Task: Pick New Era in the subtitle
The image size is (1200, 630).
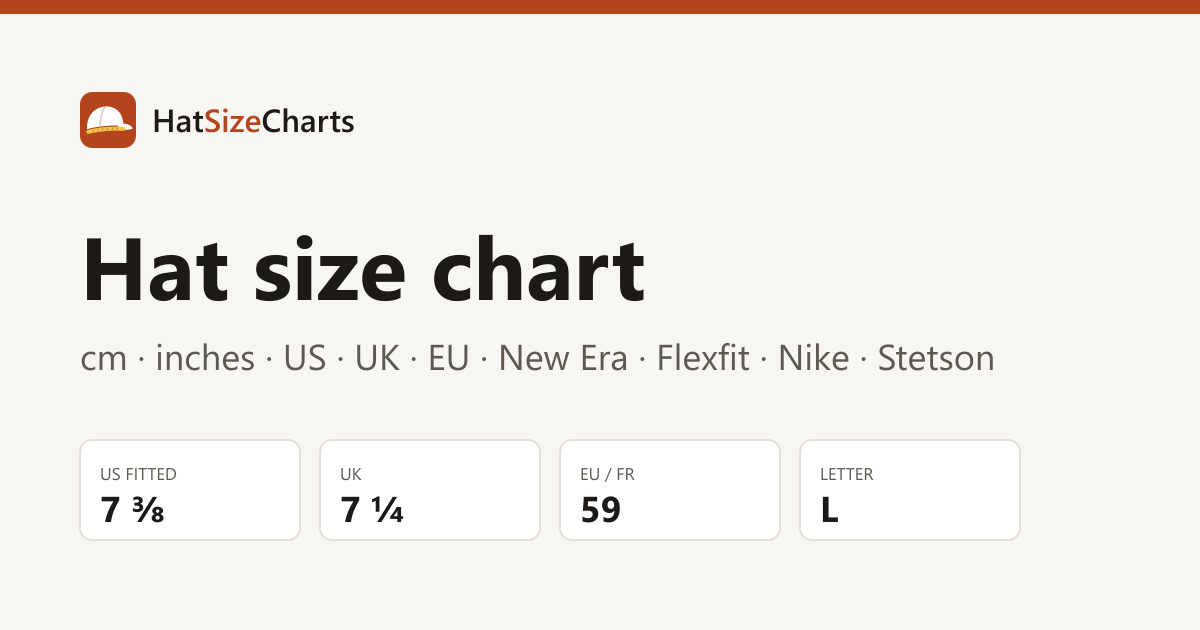Action: tap(563, 358)
